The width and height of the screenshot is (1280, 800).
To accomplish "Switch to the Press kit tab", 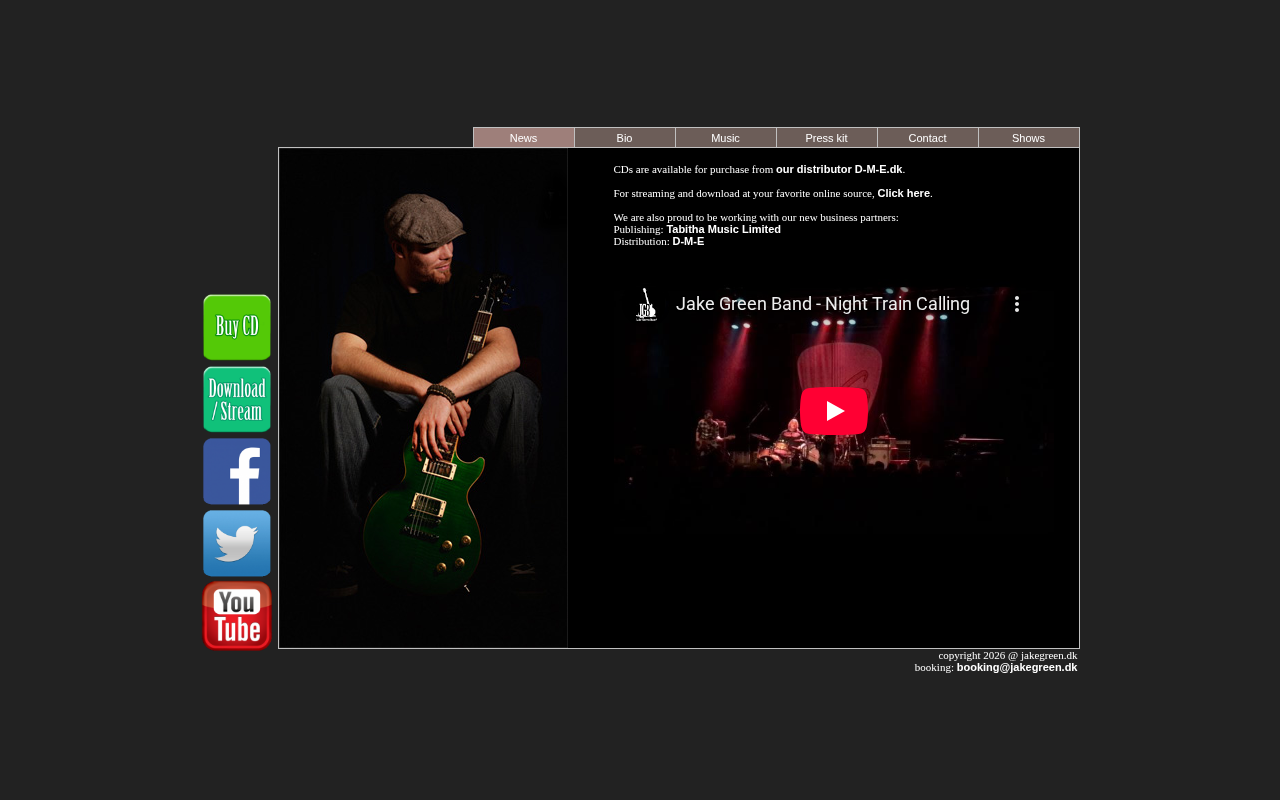I will 827,138.
